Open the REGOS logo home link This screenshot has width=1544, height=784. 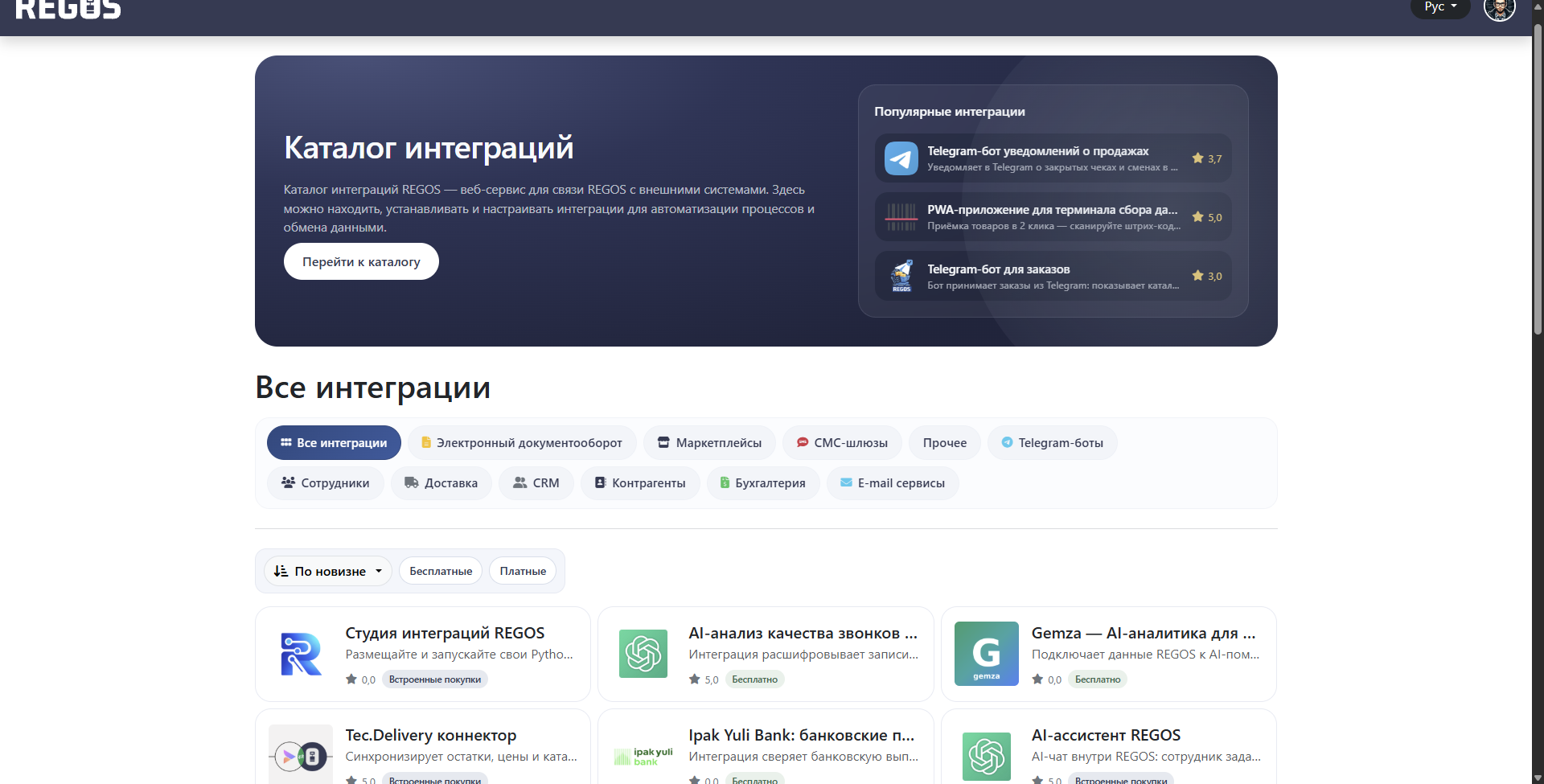coord(68,9)
